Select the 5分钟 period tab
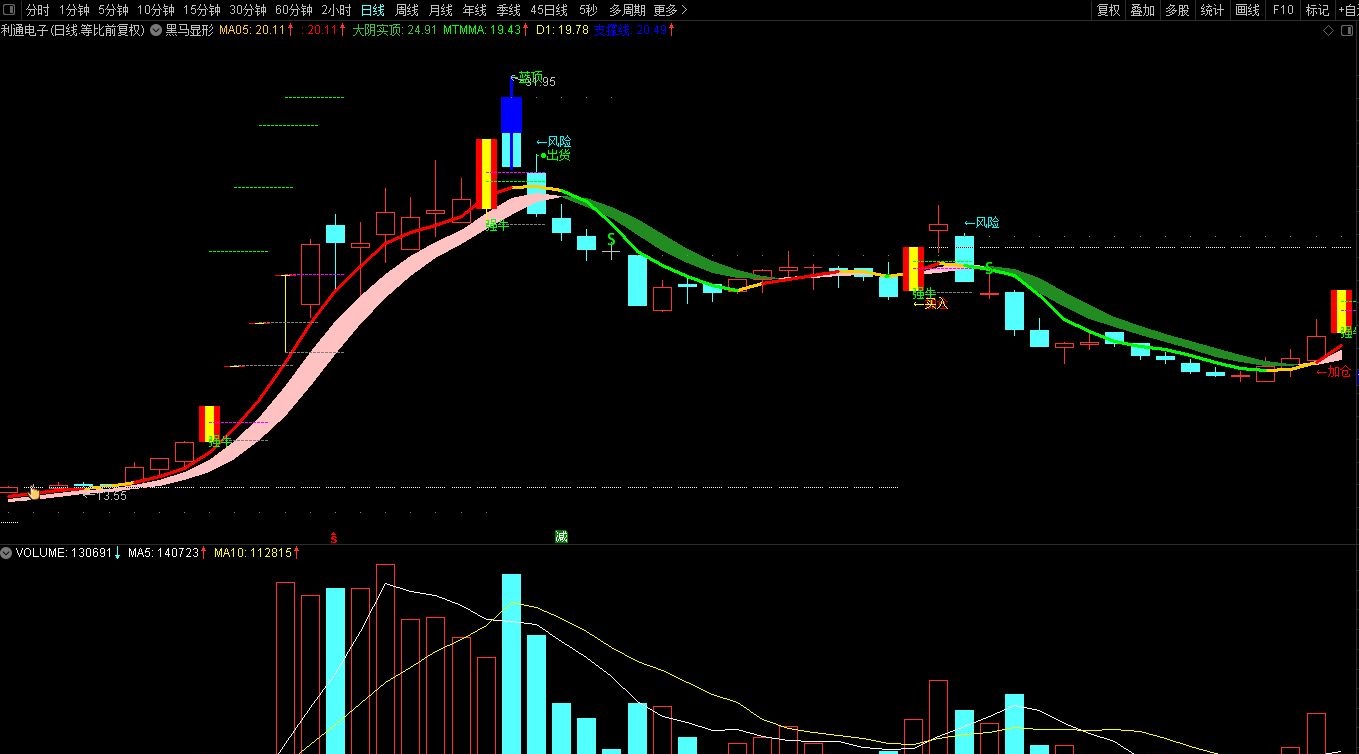Image resolution: width=1359 pixels, height=754 pixels. 113,10
